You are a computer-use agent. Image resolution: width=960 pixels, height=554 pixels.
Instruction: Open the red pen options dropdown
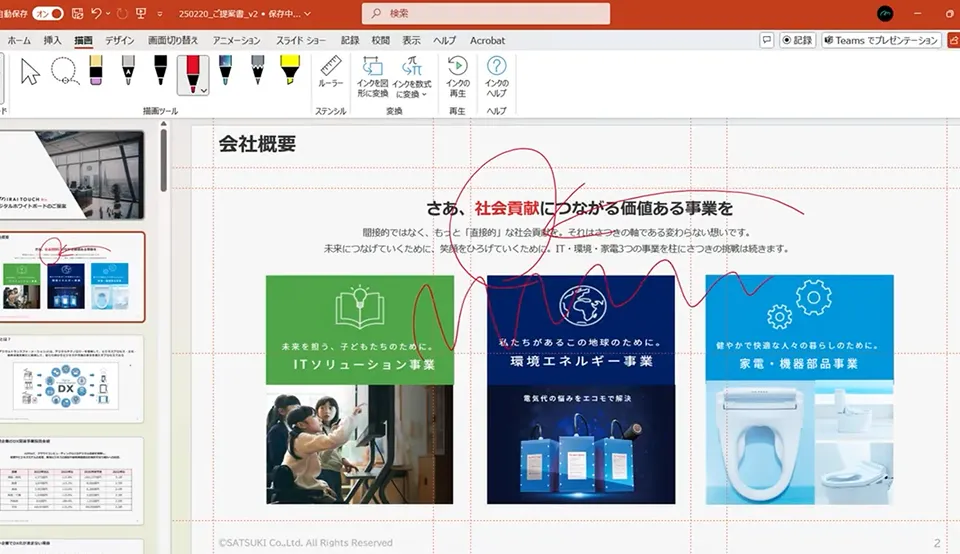(204, 90)
